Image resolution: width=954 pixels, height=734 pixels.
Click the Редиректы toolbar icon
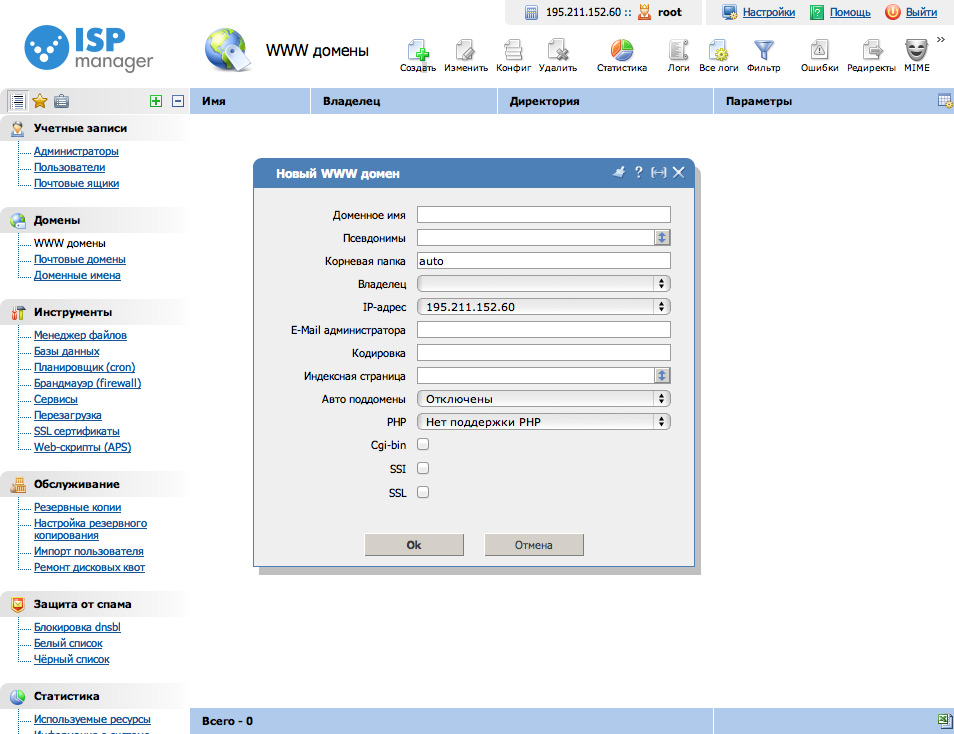871,52
